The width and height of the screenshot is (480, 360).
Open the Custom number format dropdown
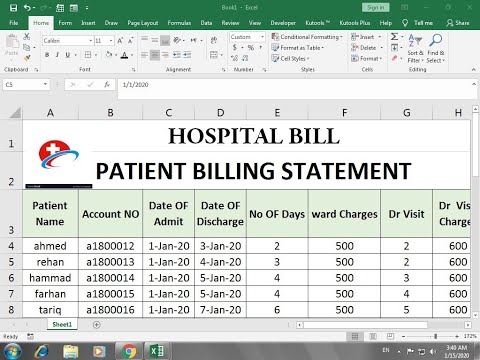(262, 37)
